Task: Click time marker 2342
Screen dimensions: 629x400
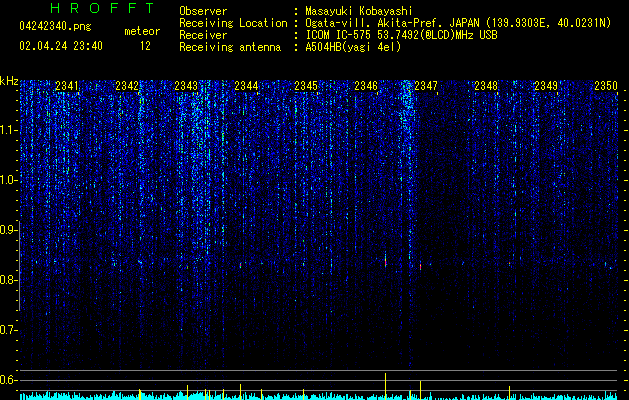Action: (127, 86)
